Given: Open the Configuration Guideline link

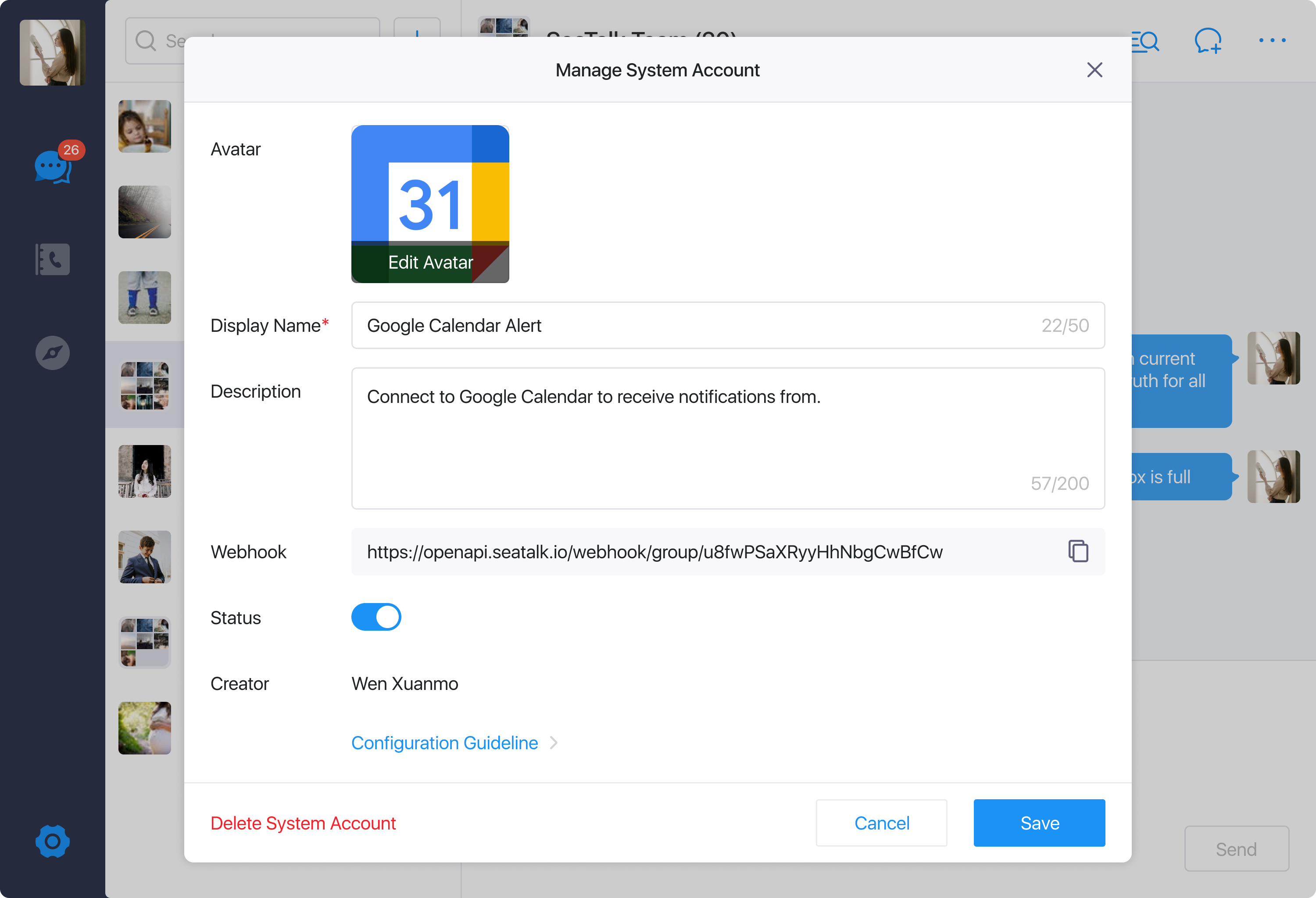Looking at the screenshot, I should pyautogui.click(x=444, y=743).
